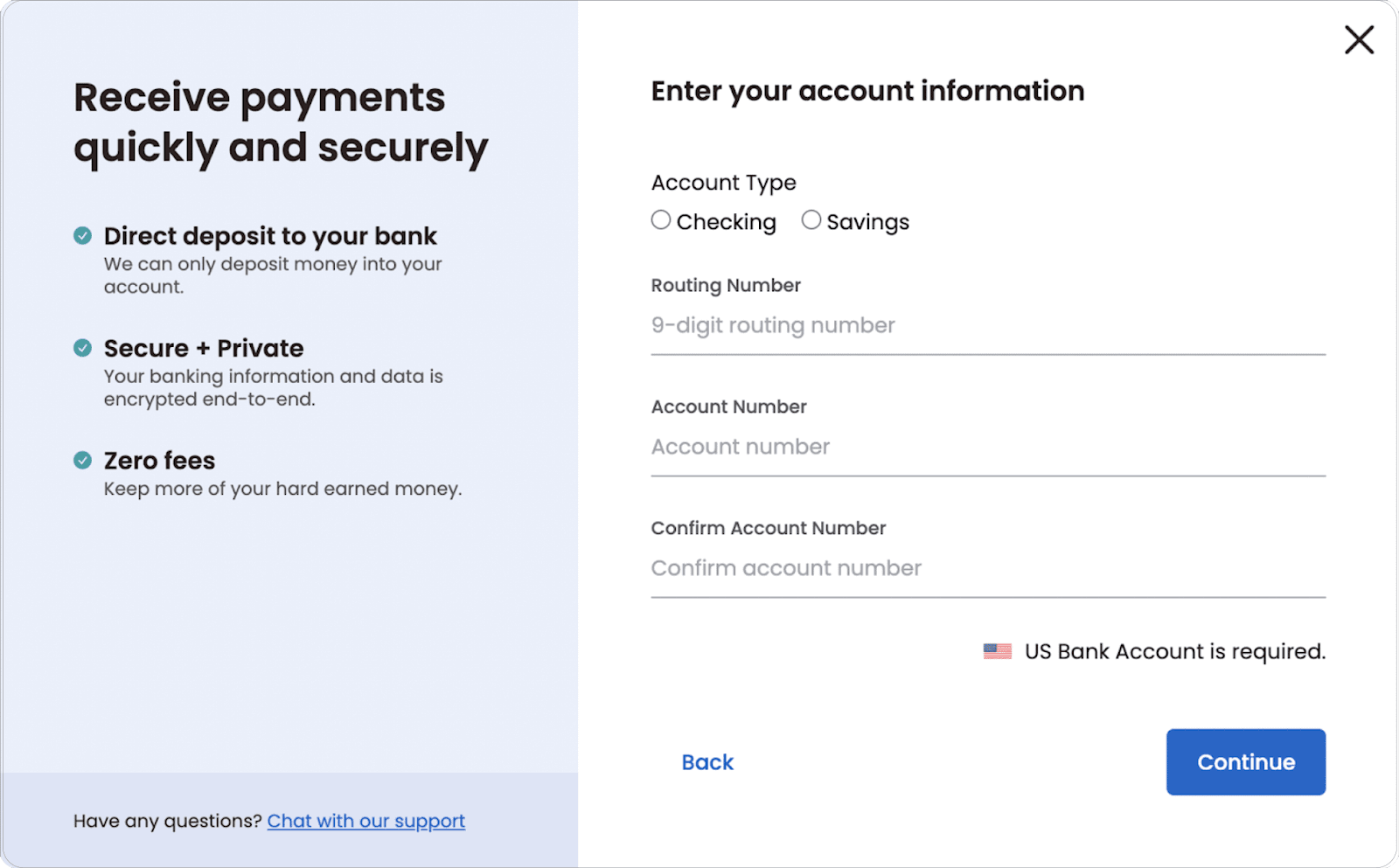Click the checkmark icon beside Direct deposit
Viewport: 1399px width, 868px height.
(82, 236)
